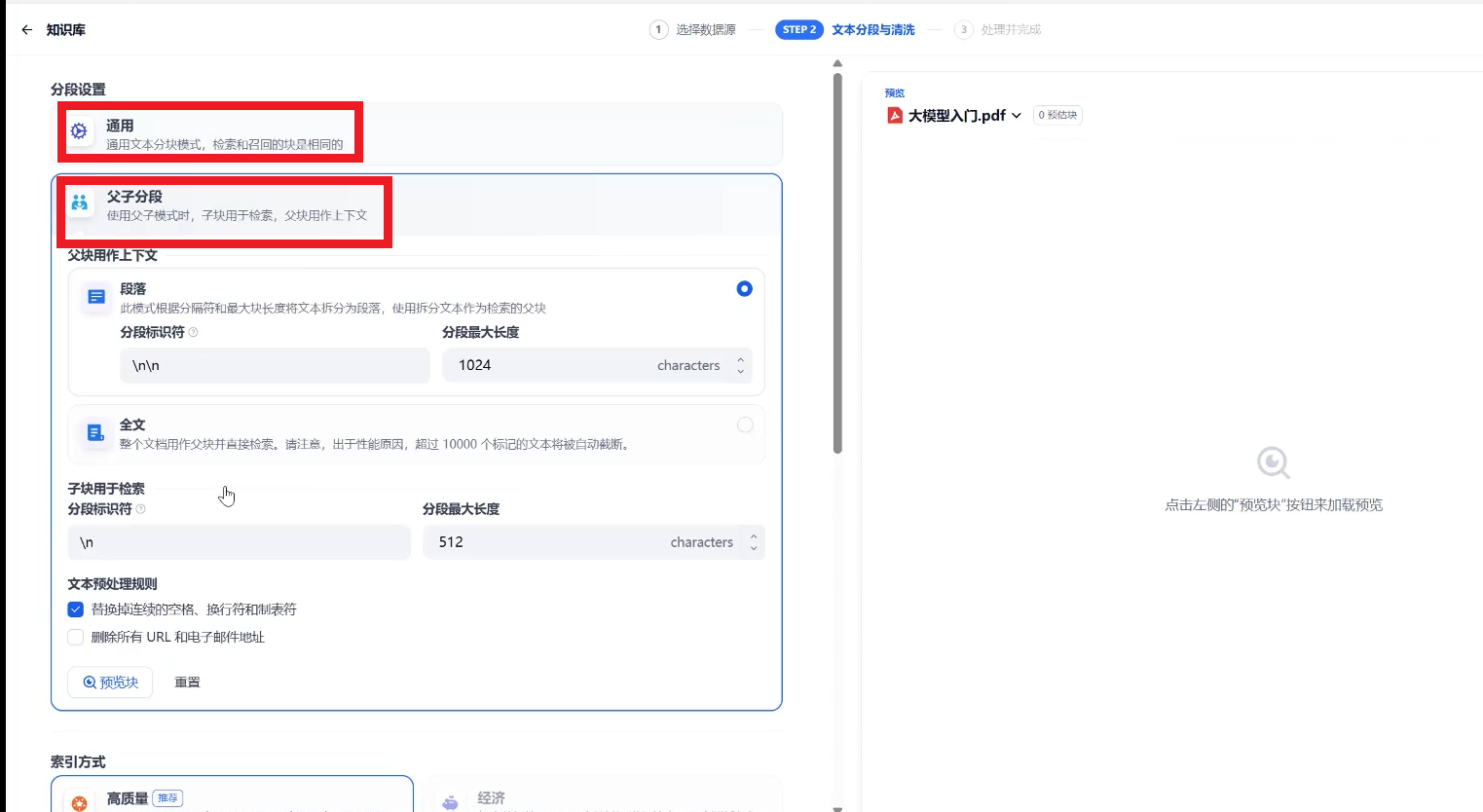Click the 重置 button
1483x812 pixels.
(187, 683)
